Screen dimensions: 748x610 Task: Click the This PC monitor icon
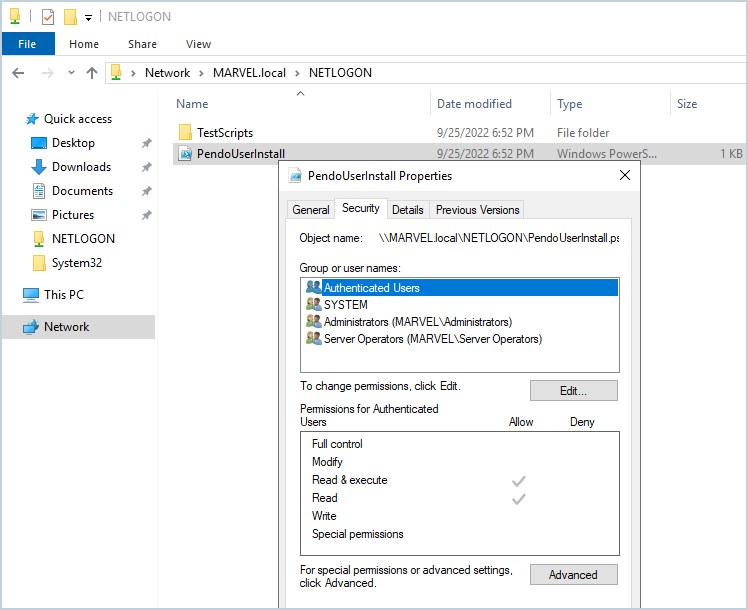tap(31, 295)
